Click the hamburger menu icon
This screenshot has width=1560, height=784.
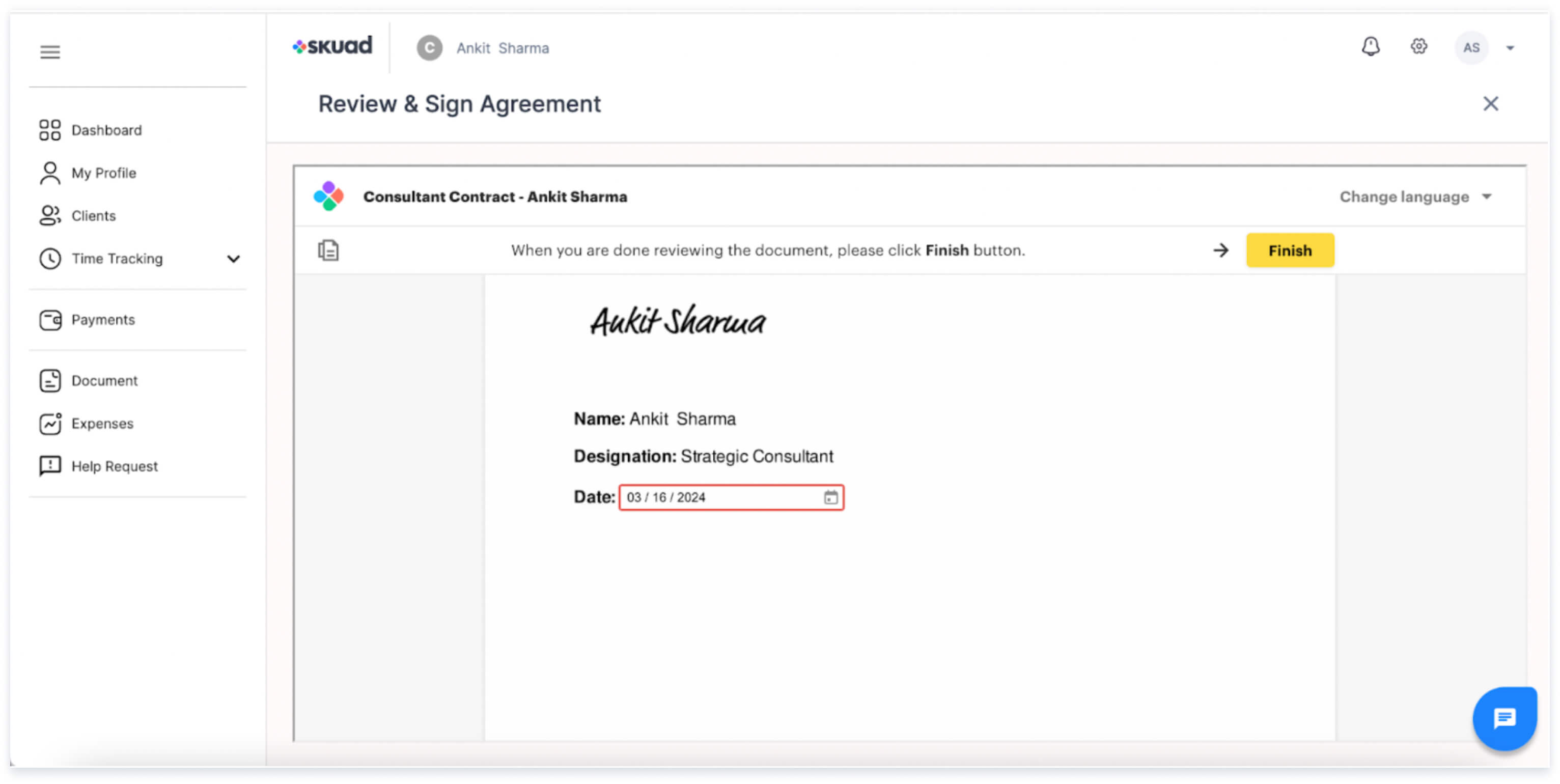click(x=50, y=52)
